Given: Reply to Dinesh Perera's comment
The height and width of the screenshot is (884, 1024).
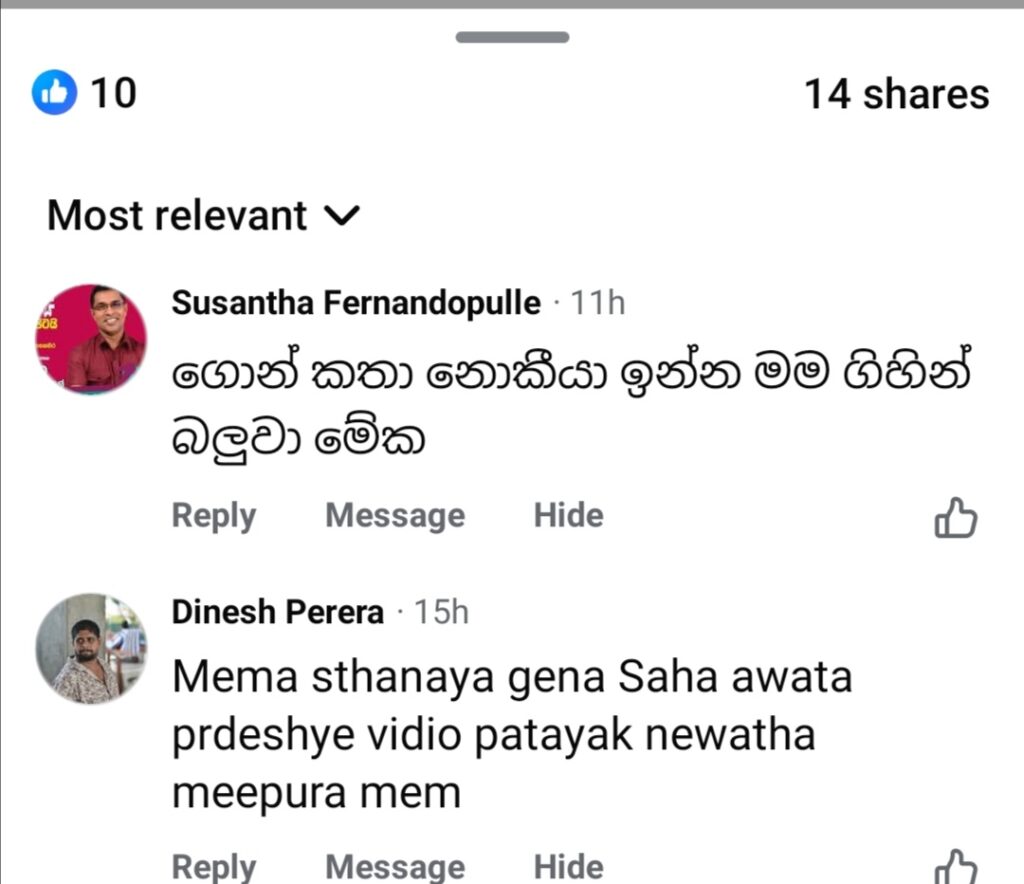Looking at the screenshot, I should [x=214, y=866].
